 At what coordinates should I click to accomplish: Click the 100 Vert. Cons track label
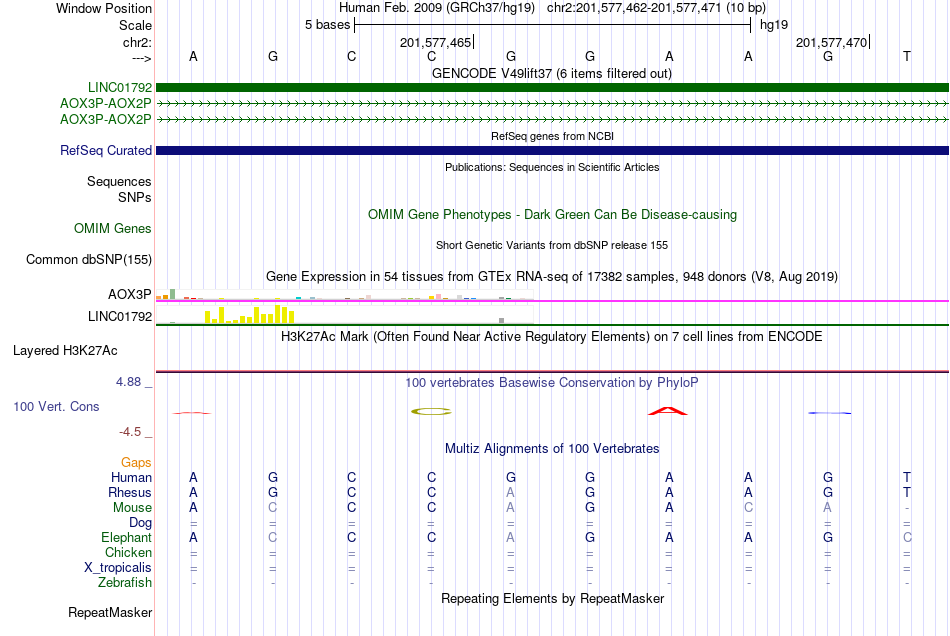point(56,406)
